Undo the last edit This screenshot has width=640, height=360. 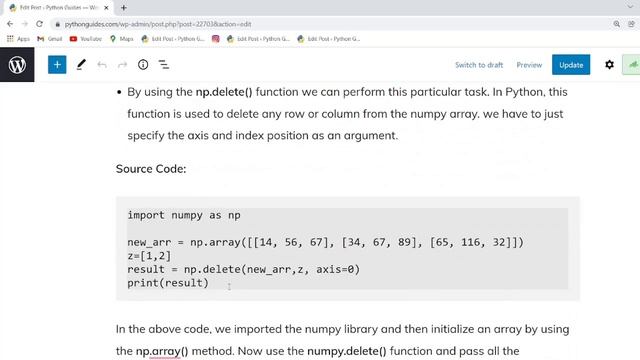click(102, 64)
